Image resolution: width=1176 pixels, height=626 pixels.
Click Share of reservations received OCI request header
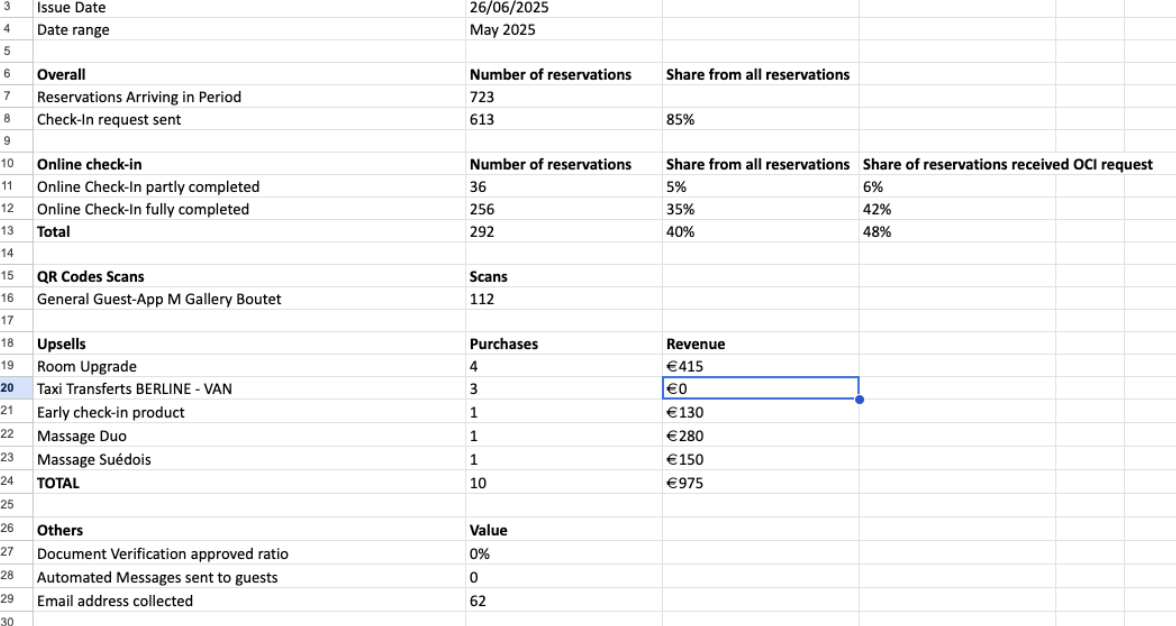point(1007,164)
